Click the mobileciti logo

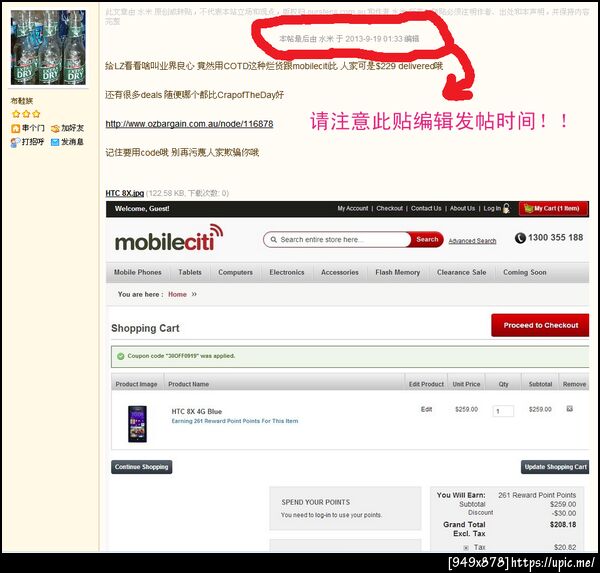169,238
